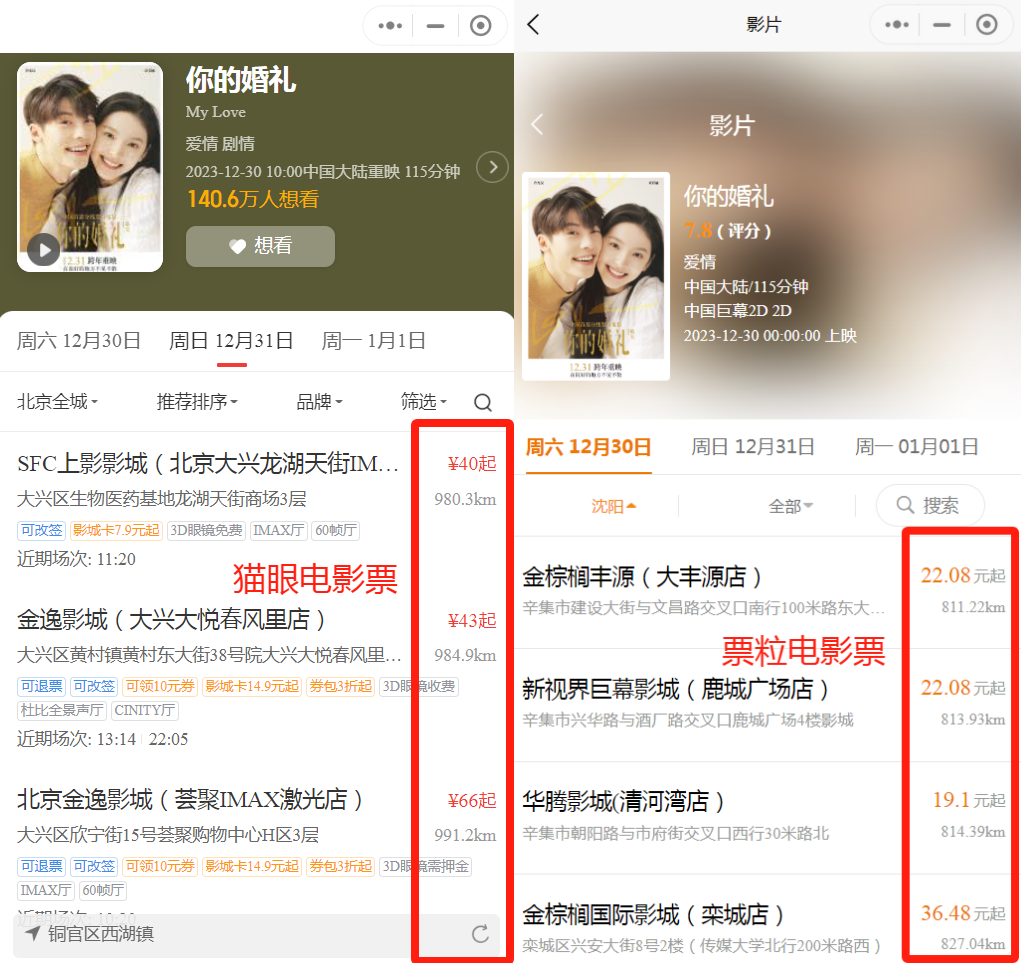The image size is (1021, 963).
Task: Tap the ¥43起 price
Action: (x=471, y=621)
